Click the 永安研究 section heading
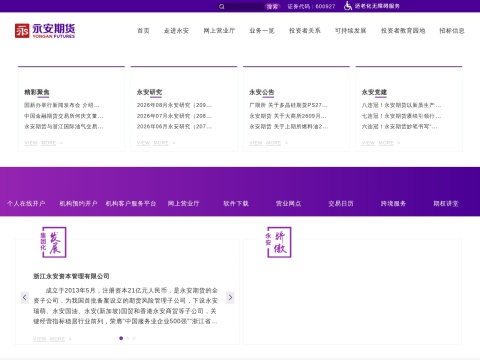This screenshot has height=360, width=480. click(x=149, y=92)
